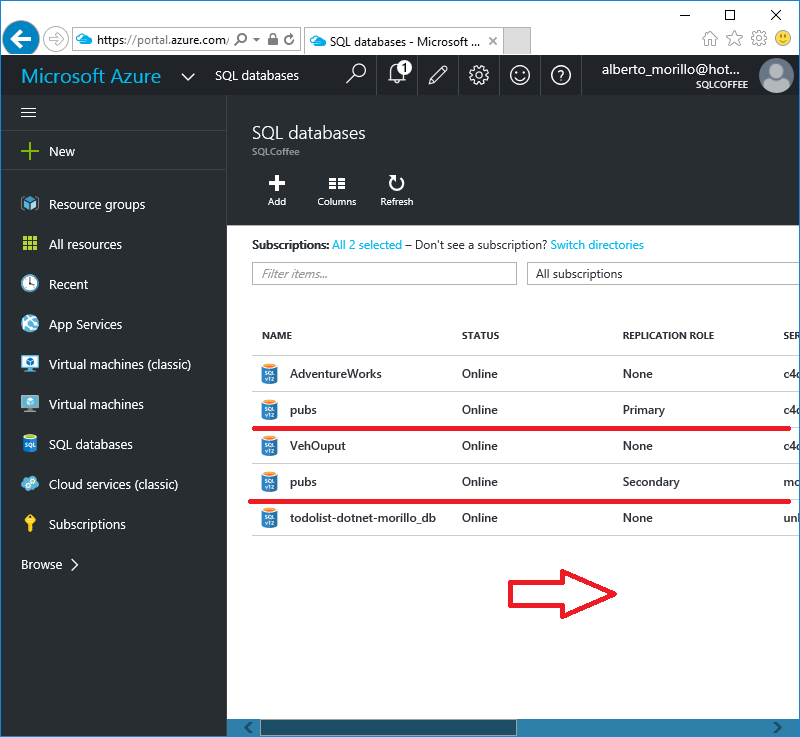Open the pubs database with Secondary role
The width and height of the screenshot is (800, 737).
tap(526, 482)
